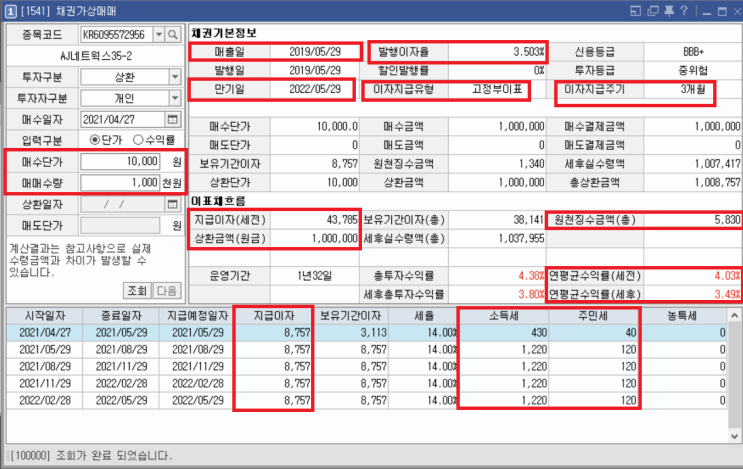
Task: Click the 신용등급 value BBB+
Action: (693, 52)
